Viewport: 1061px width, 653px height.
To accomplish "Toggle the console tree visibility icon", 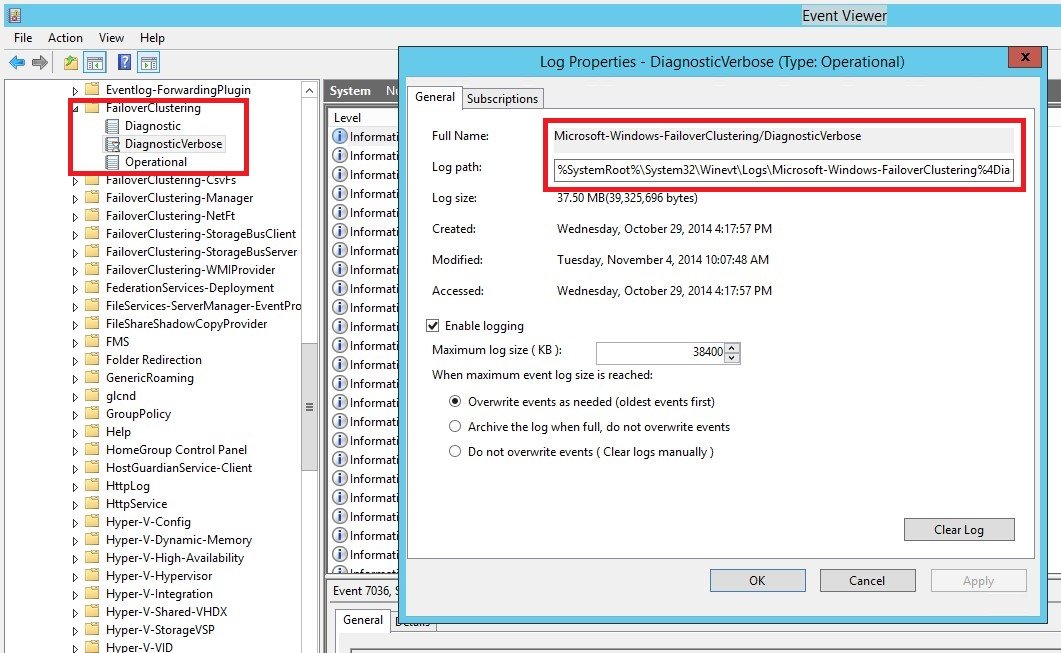I will [93, 62].
